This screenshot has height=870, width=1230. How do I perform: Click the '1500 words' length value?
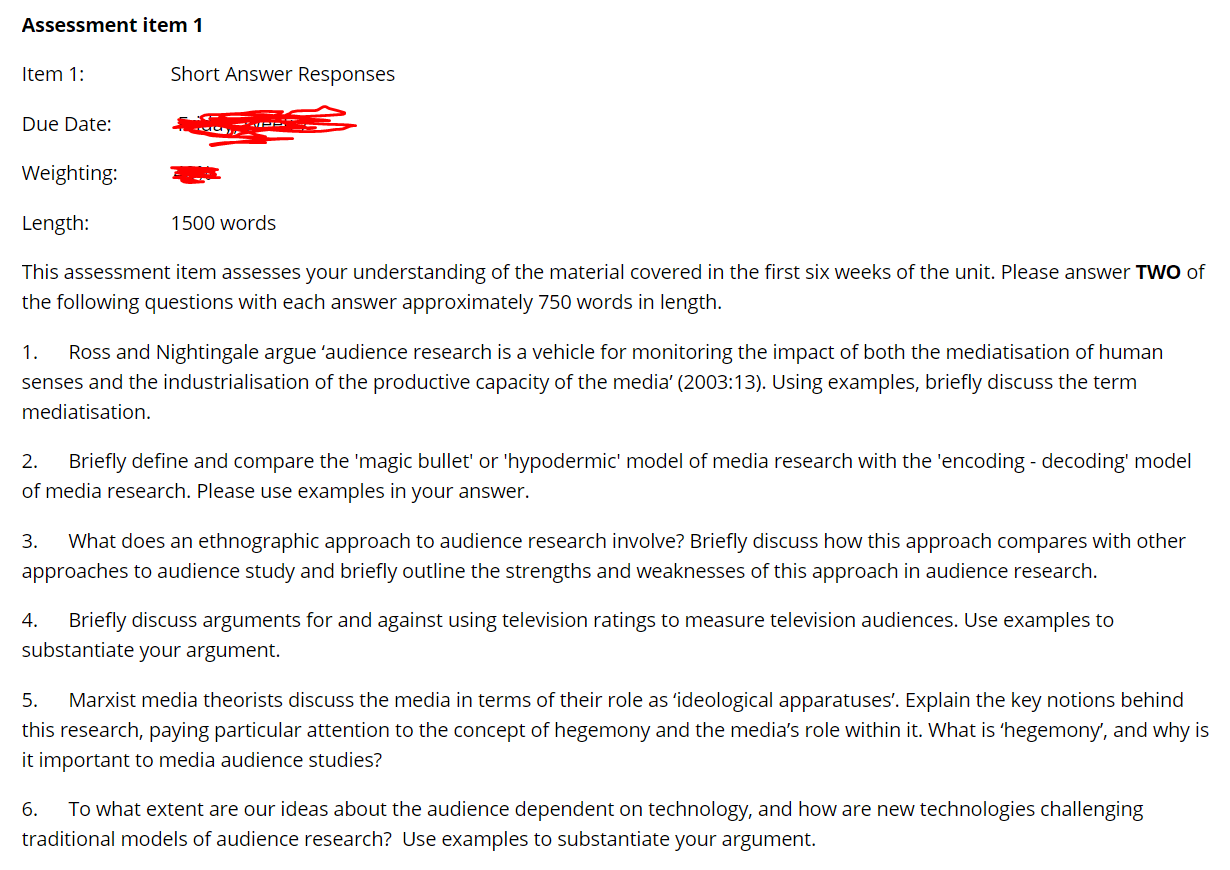pos(223,223)
